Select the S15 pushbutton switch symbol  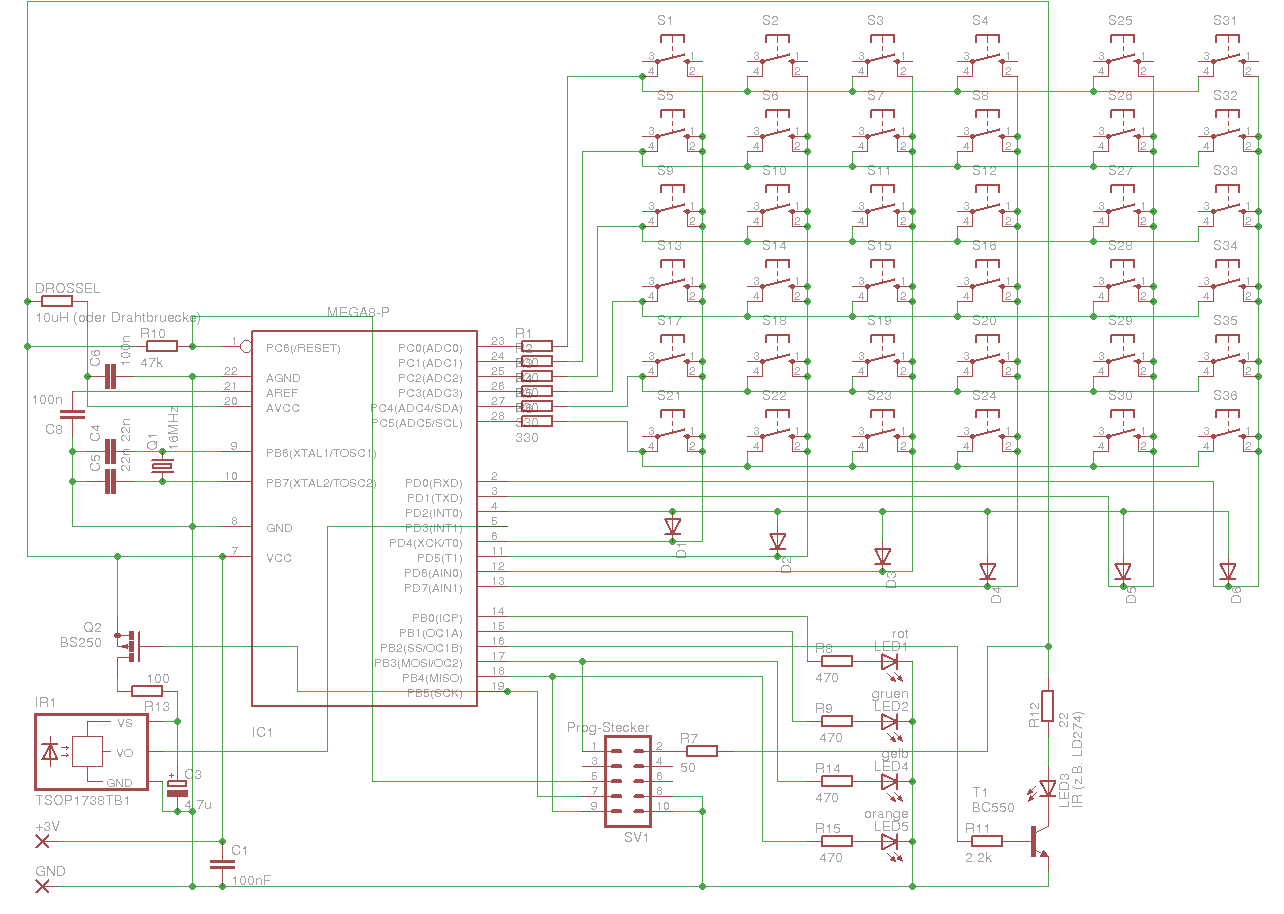point(882,280)
